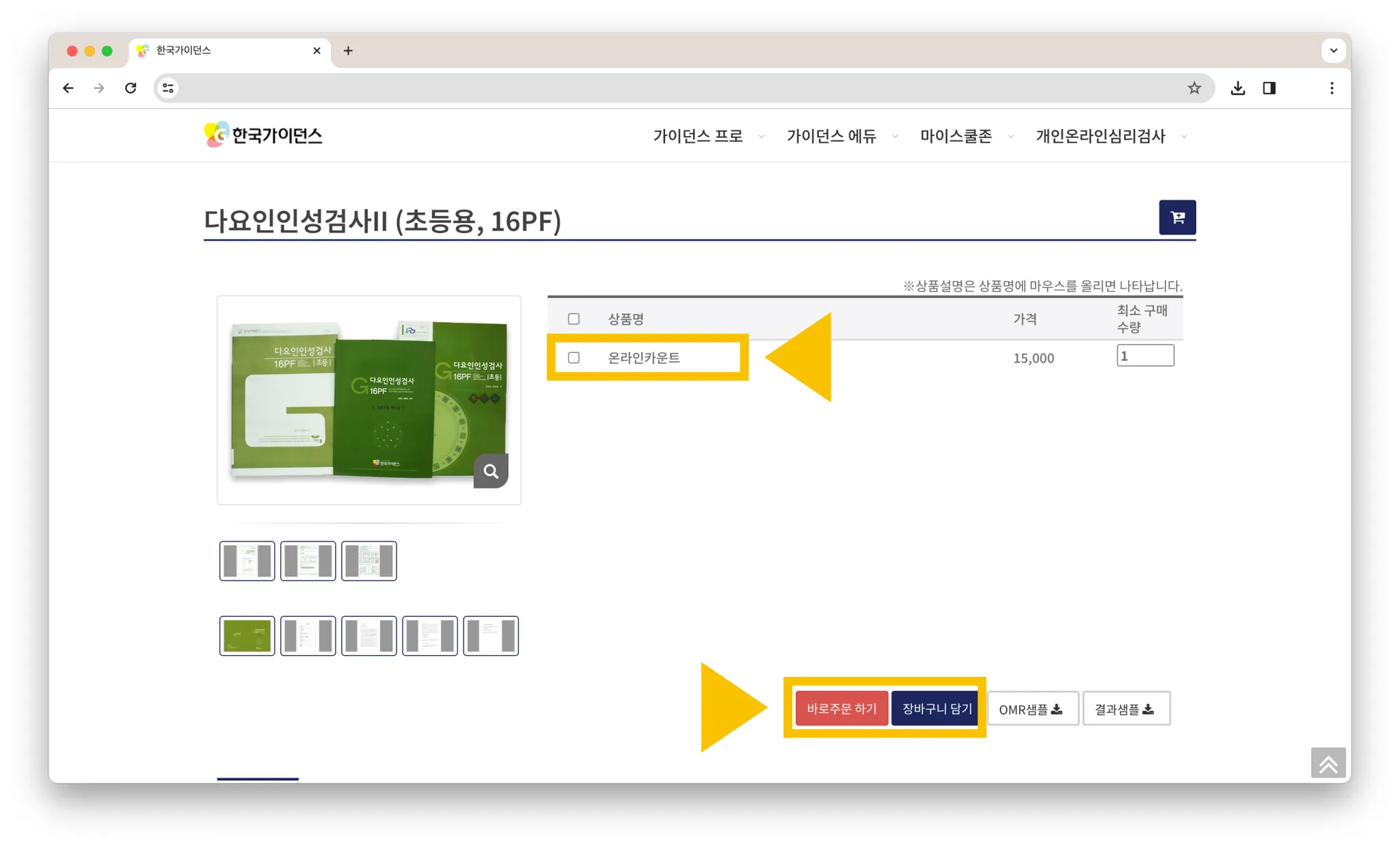This screenshot has width=1400, height=848.
Task: Click the 한국가이던스 logo
Action: click(x=263, y=135)
